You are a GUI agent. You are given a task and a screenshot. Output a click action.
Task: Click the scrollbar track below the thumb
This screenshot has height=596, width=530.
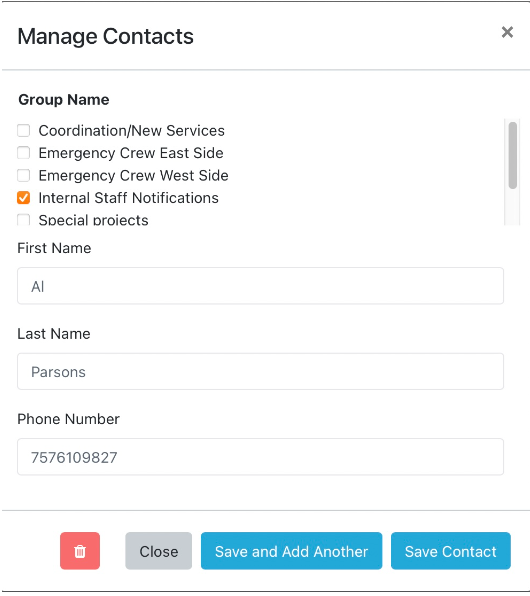pos(513,208)
